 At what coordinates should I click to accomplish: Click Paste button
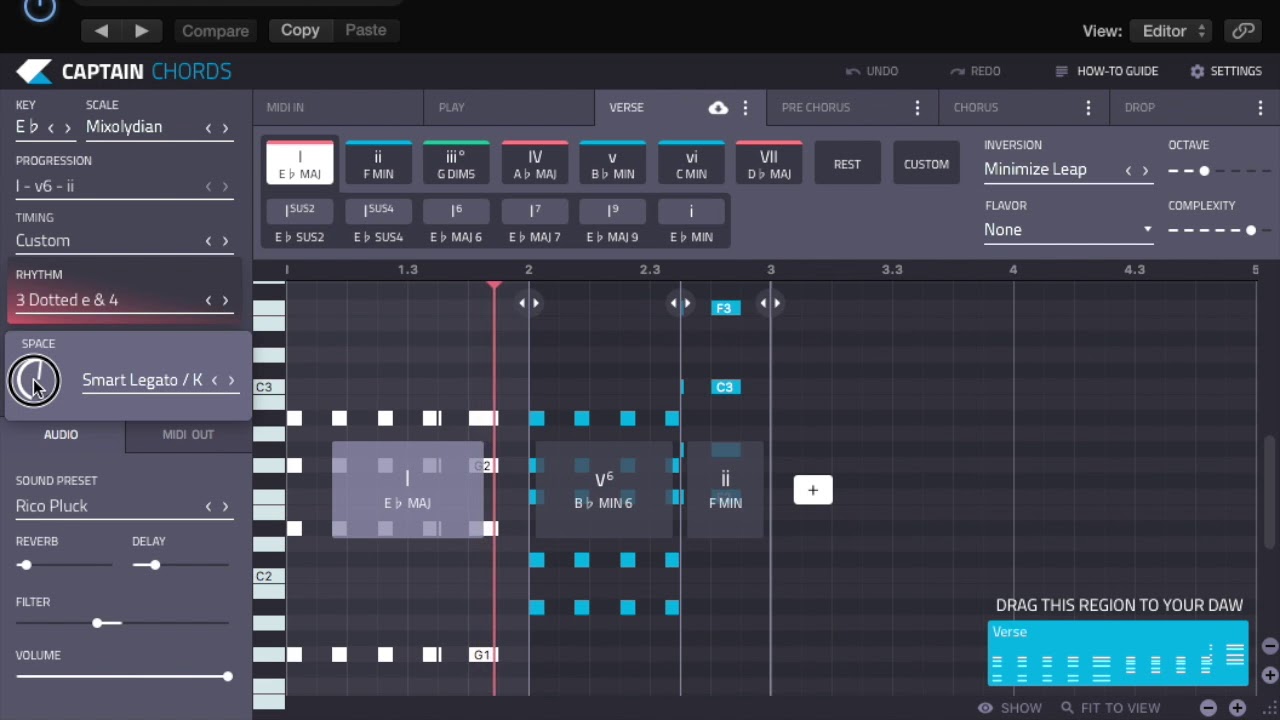pos(365,30)
